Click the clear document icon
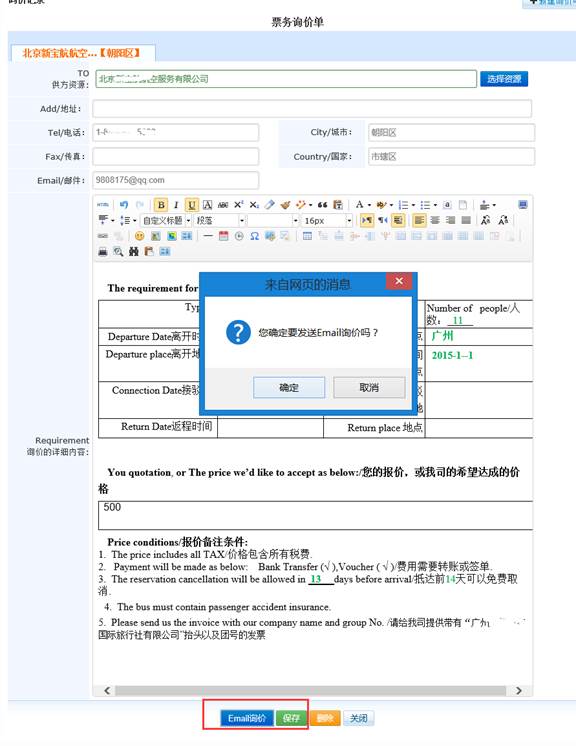 click(463, 205)
